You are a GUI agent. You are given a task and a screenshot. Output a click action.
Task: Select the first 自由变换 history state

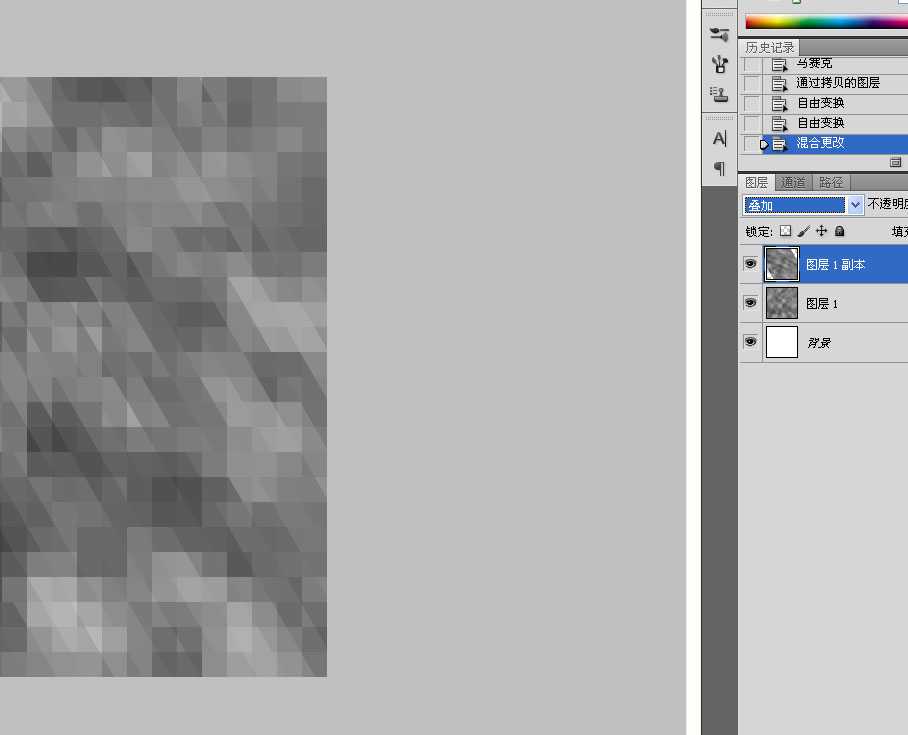[823, 103]
